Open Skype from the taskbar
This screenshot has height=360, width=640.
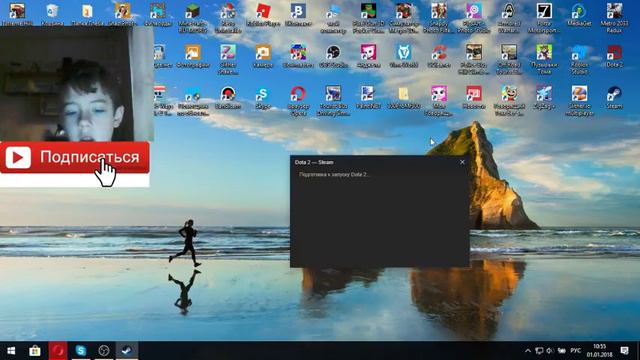(81, 351)
